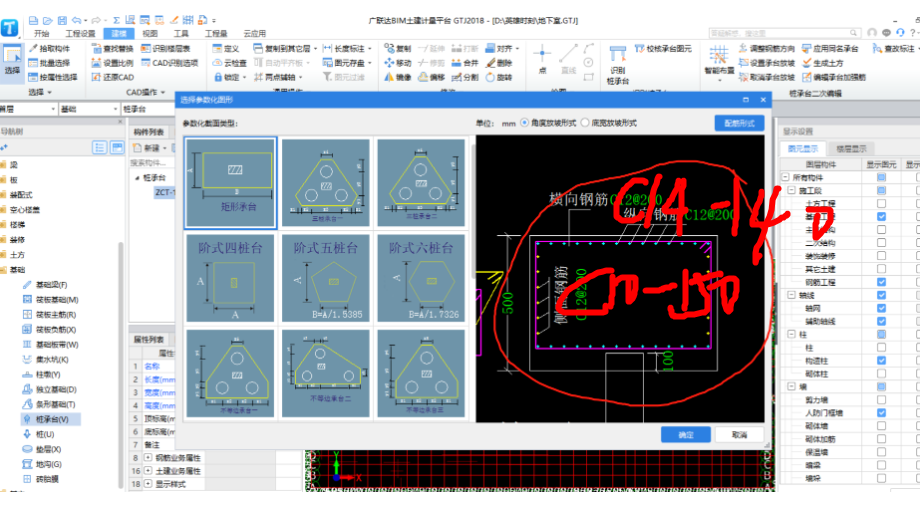The height and width of the screenshot is (505, 920).
Task: Expand 显示样式 row
Action: click(x=148, y=484)
